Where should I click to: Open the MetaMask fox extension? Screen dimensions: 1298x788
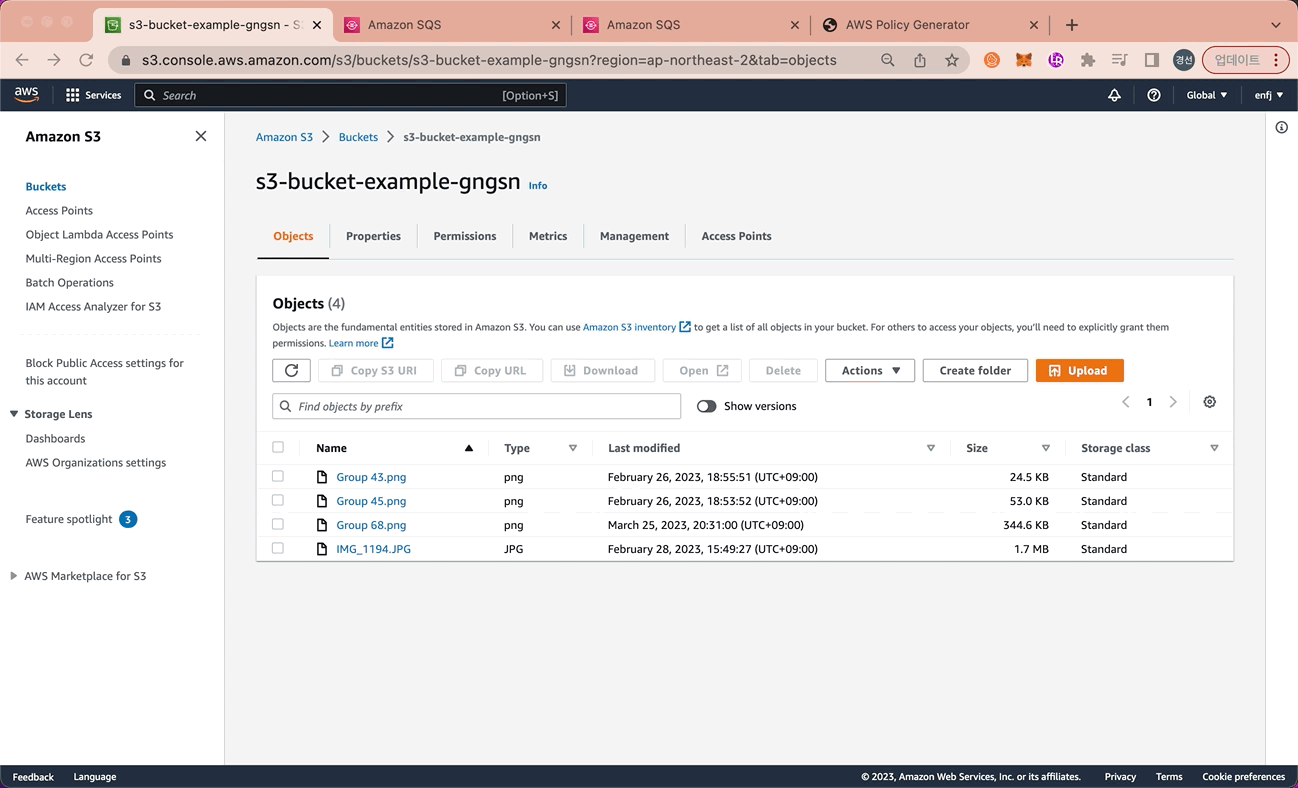[x=1024, y=60]
